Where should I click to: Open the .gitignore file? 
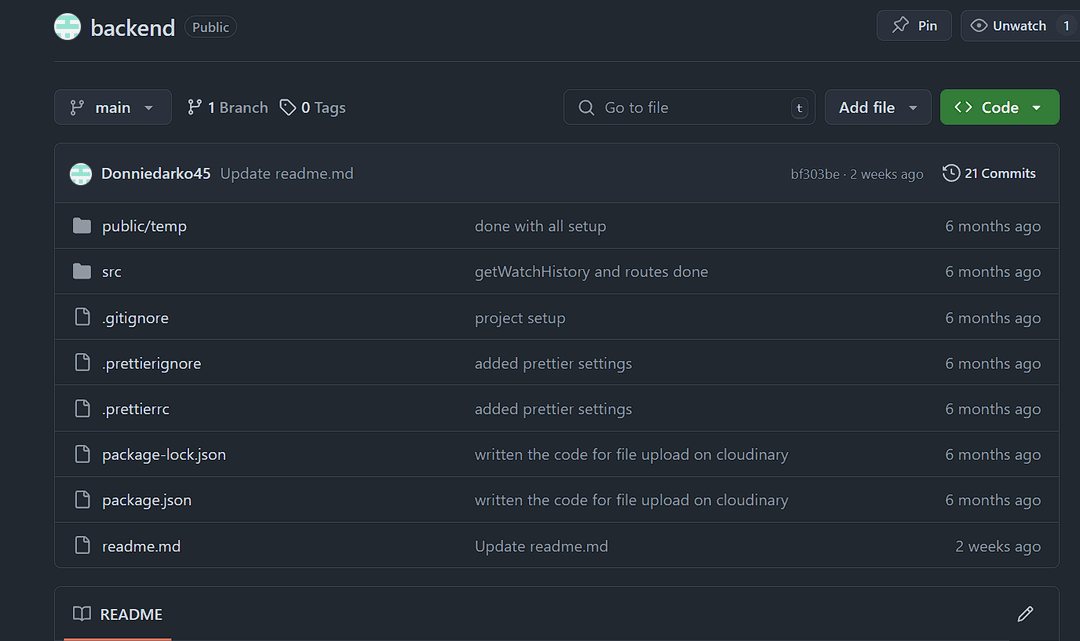[x=135, y=317]
